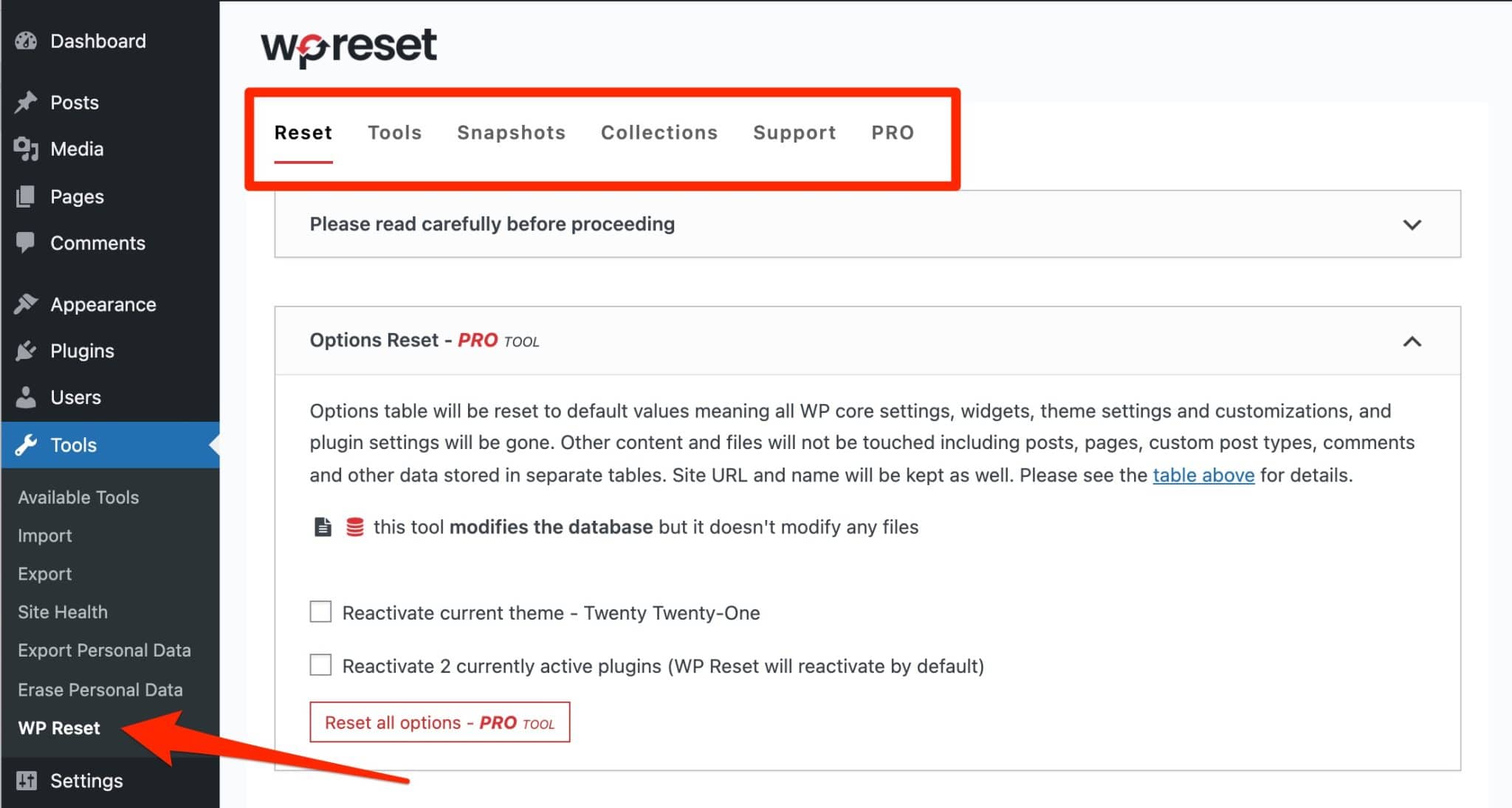This screenshot has width=1512, height=808.
Task: Click the Plugins plug icon
Action: coord(26,351)
